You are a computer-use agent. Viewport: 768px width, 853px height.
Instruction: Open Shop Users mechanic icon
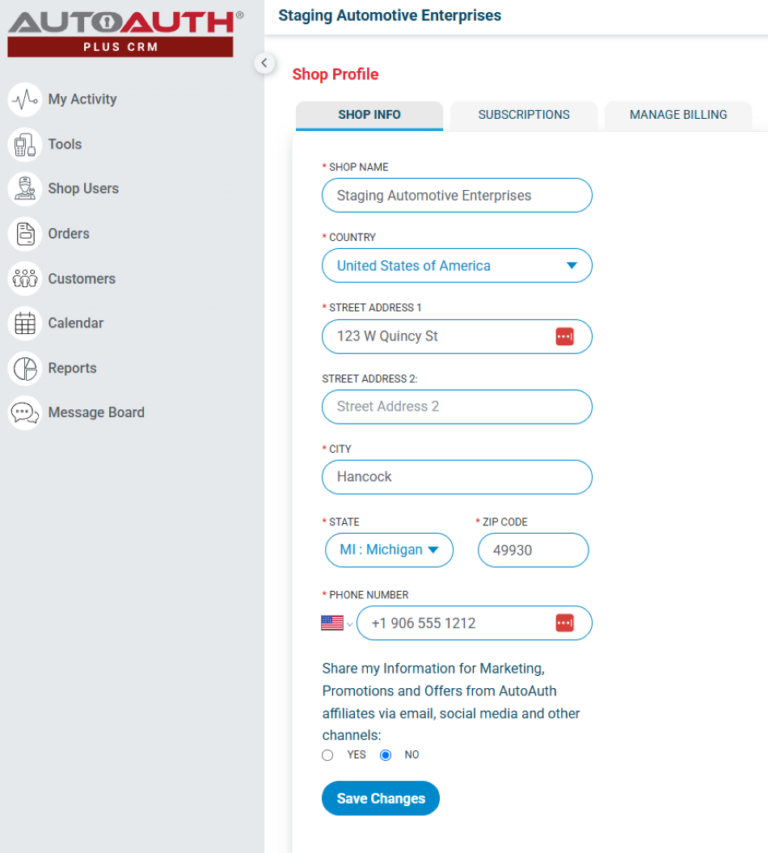[x=25, y=189]
